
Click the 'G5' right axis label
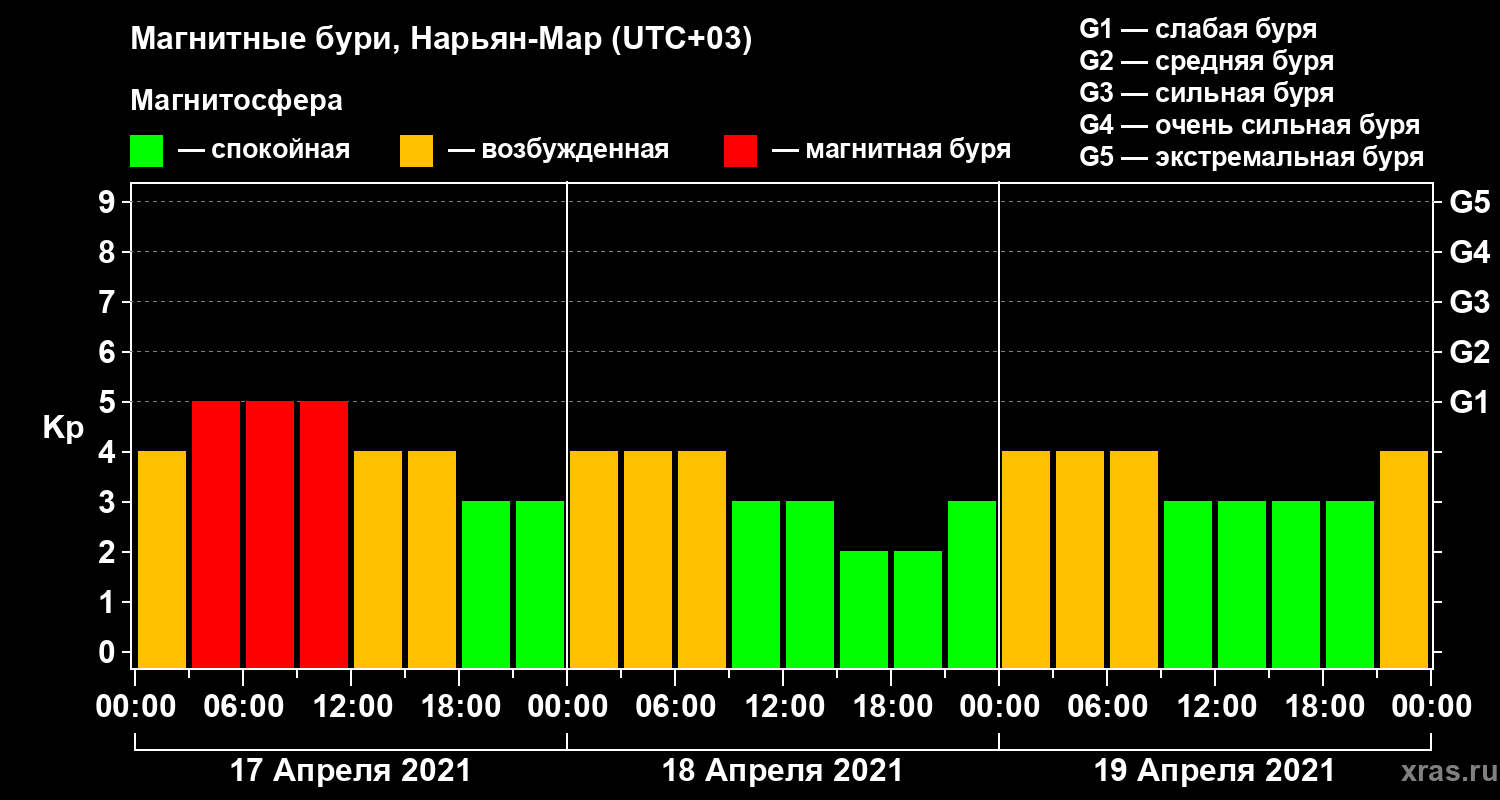click(x=1469, y=203)
